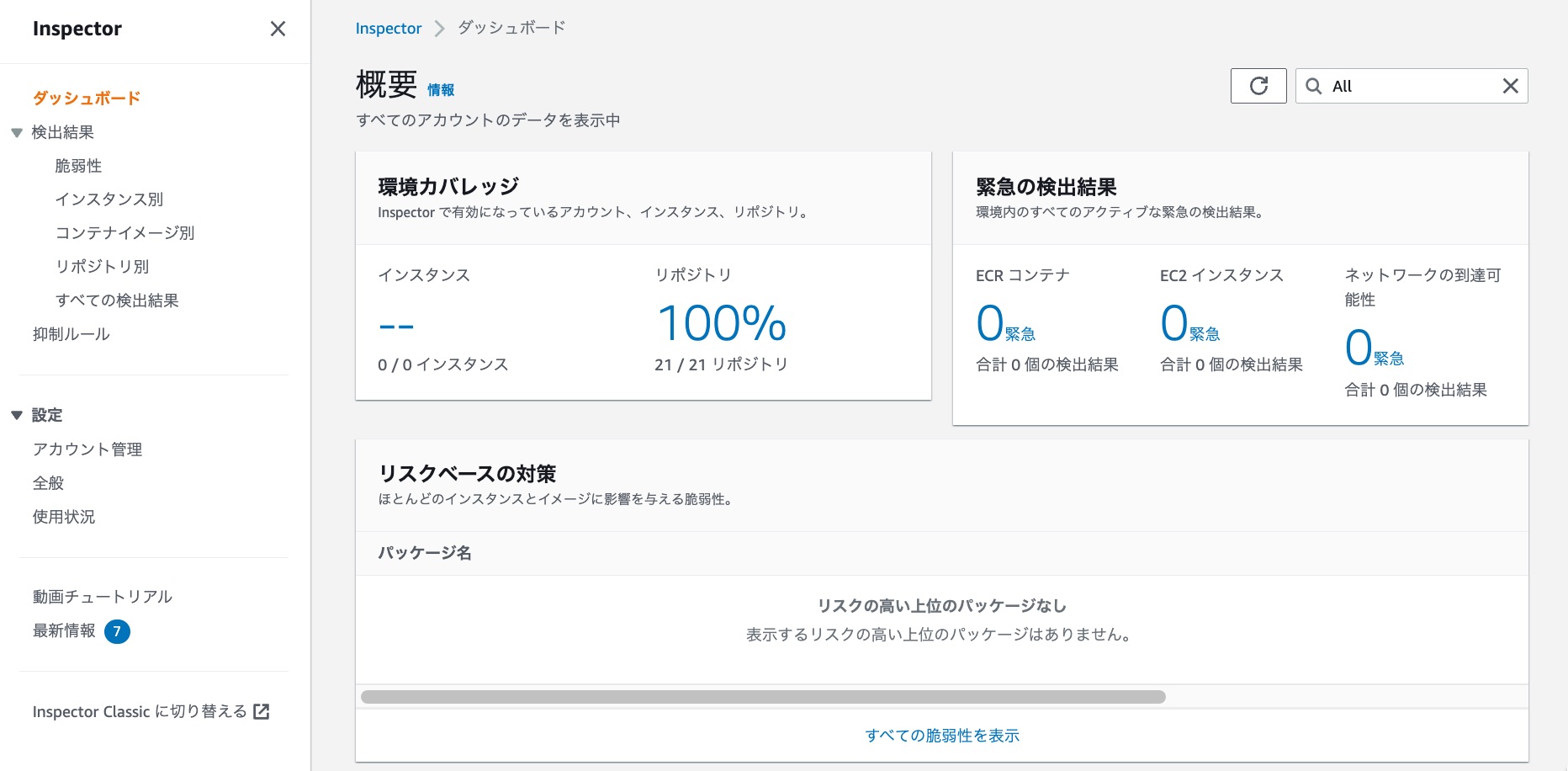
Task: Click the X to close the Inspector navigation panel
Action: tap(278, 29)
